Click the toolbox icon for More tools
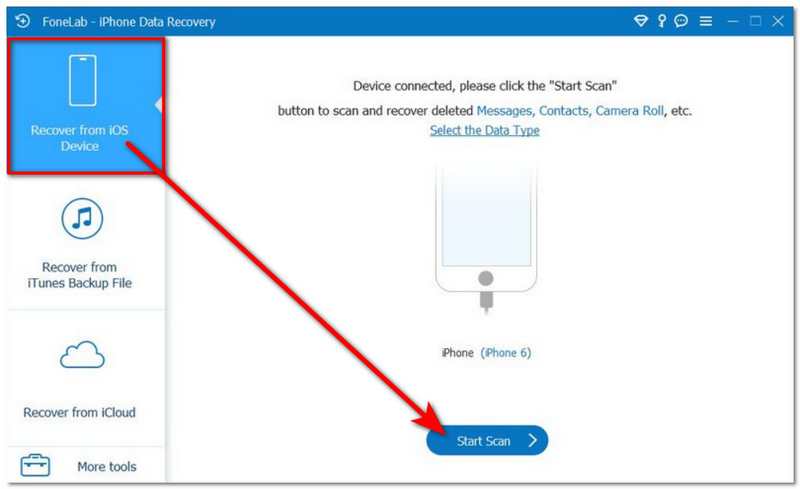The image size is (800, 489). coord(35,464)
